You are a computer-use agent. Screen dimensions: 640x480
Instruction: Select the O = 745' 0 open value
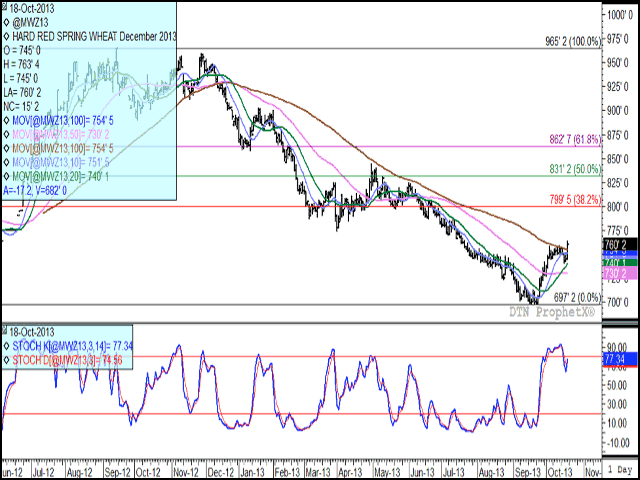(x=22, y=51)
